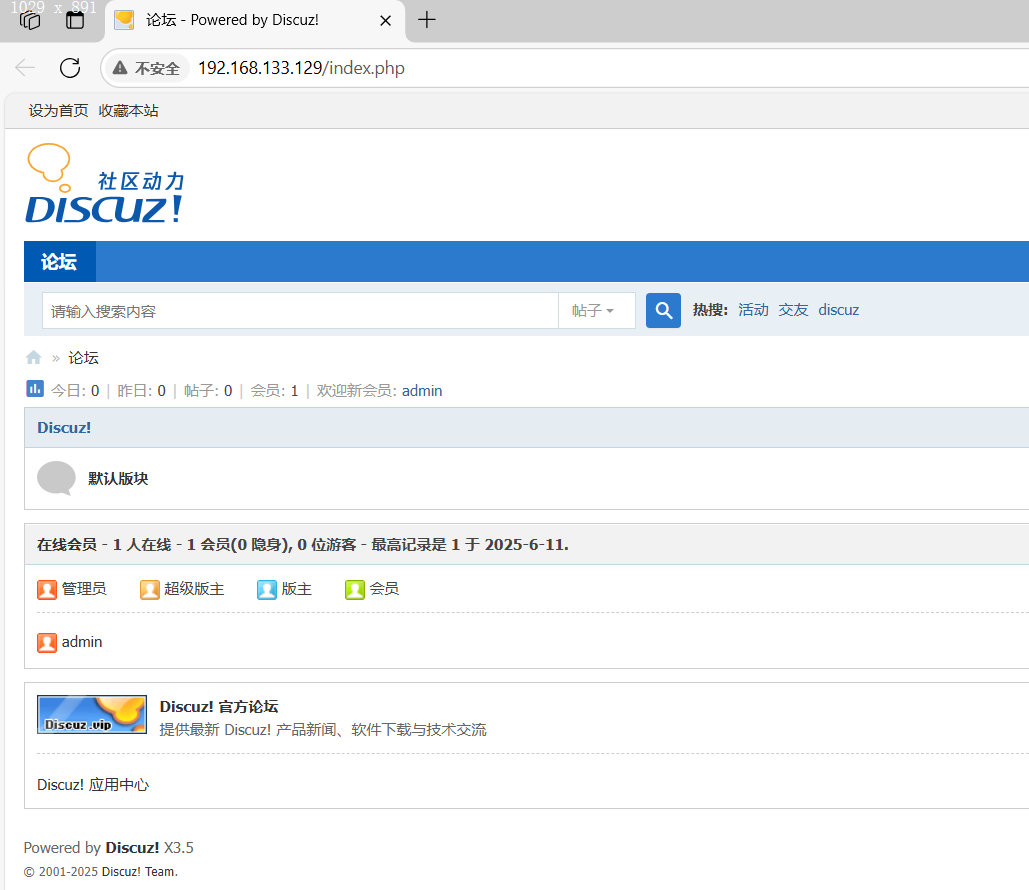Open the tab actions menu icon
This screenshot has height=890, width=1029.
coord(75,20)
